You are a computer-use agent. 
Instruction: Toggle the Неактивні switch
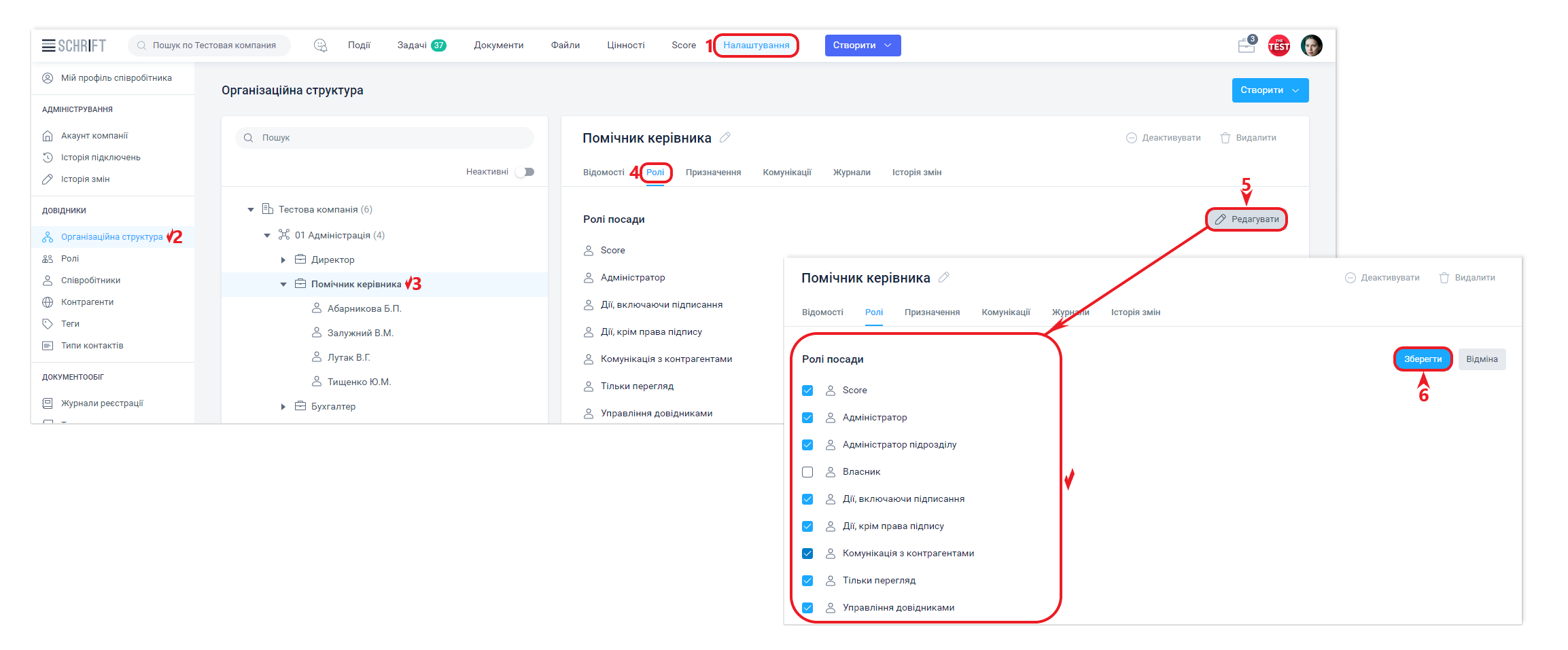[x=525, y=172]
